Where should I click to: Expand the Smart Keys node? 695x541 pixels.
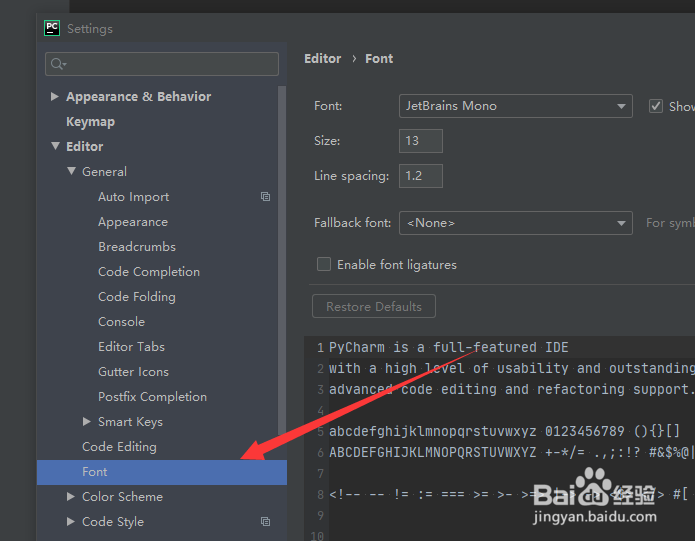coord(87,421)
